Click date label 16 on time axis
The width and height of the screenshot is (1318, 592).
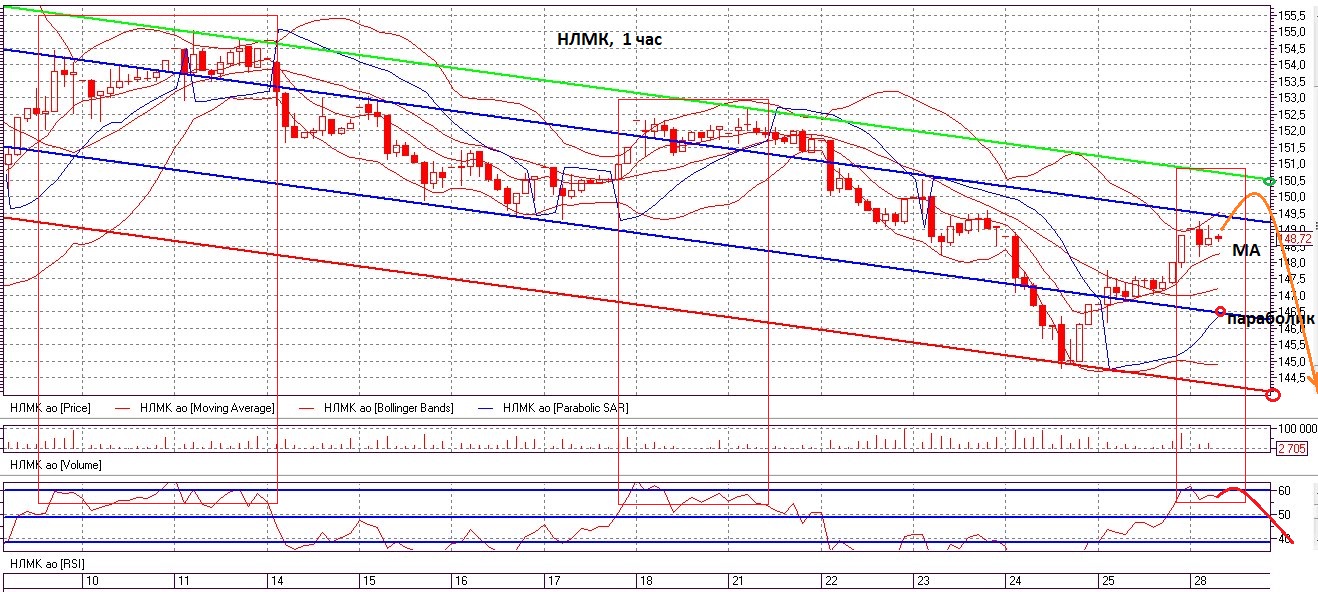[461, 580]
